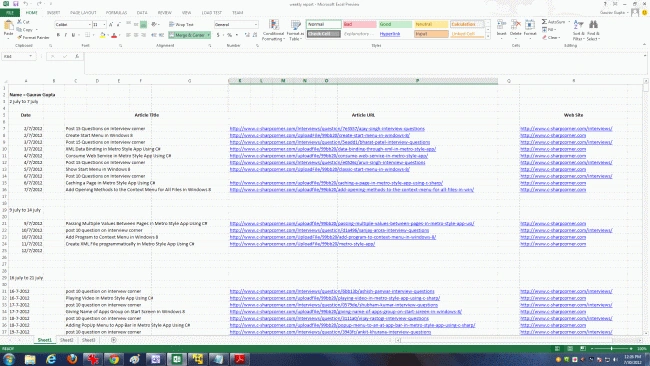This screenshot has height=366, width=650.
Task: Toggle Wrap Text
Action: (181, 25)
